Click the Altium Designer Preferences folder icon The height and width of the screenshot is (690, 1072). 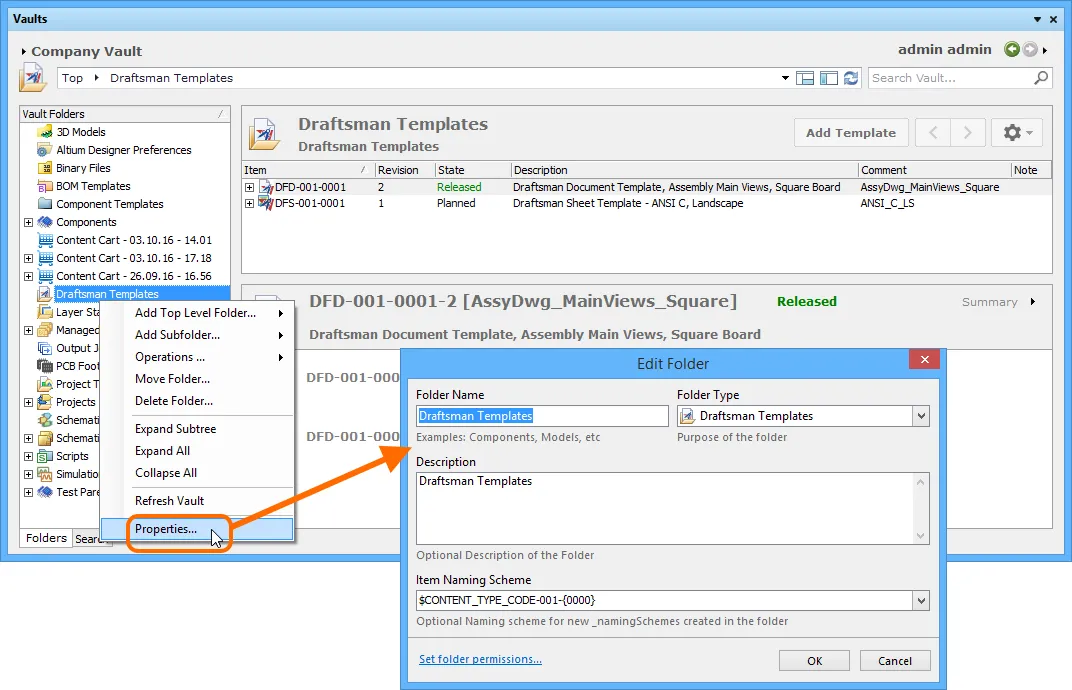[45, 150]
